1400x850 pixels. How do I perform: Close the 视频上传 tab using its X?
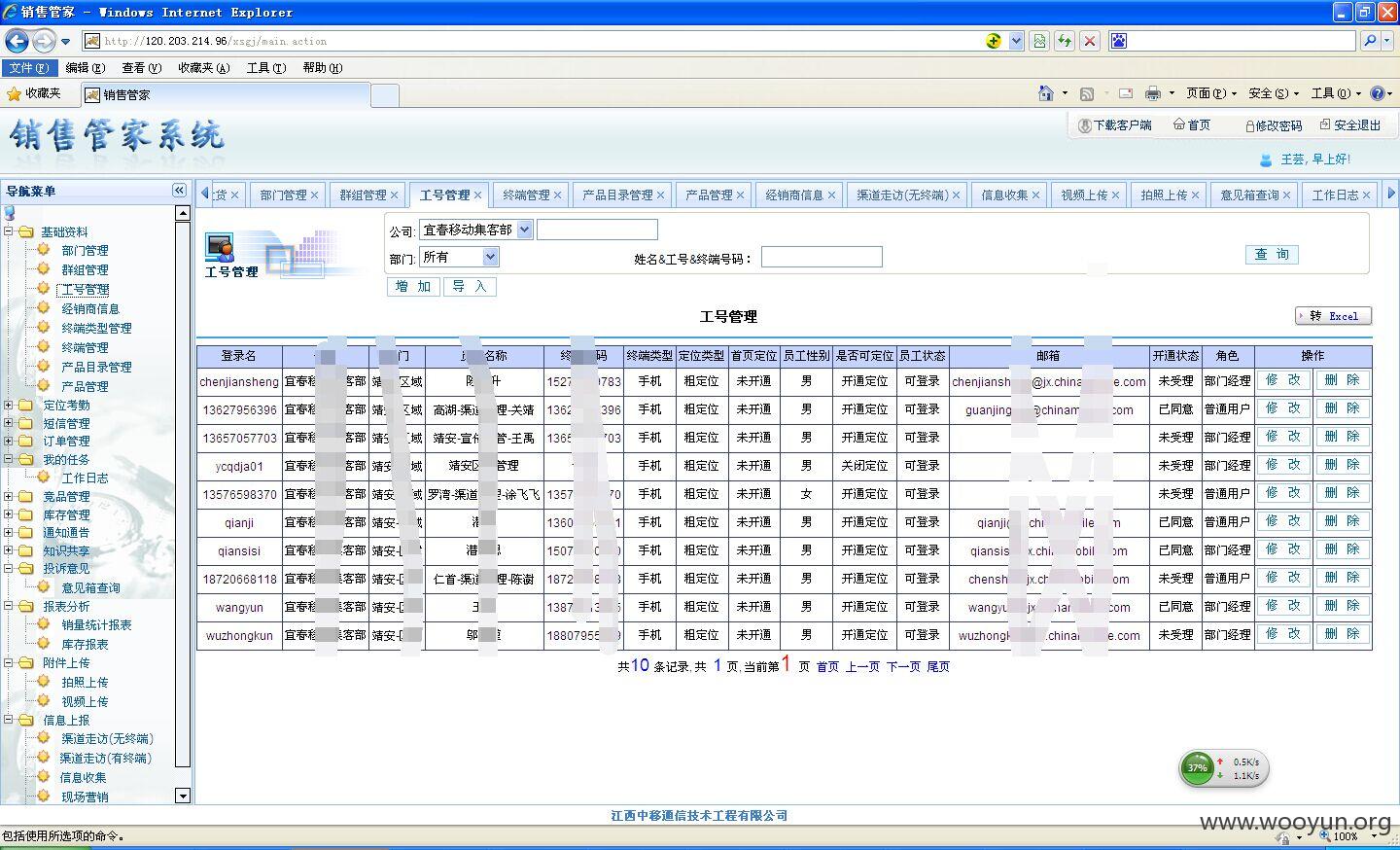pyautogui.click(x=1115, y=195)
